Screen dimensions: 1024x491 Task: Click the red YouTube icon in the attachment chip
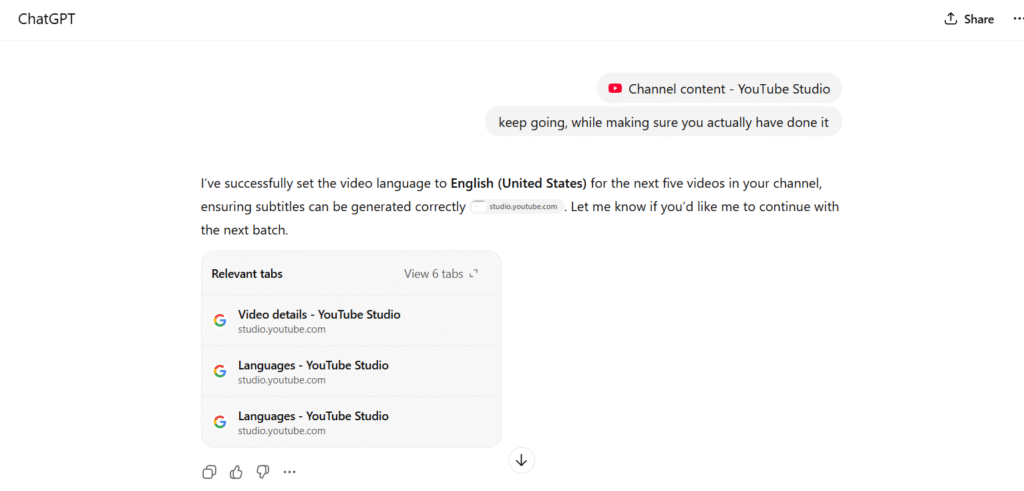[615, 89]
